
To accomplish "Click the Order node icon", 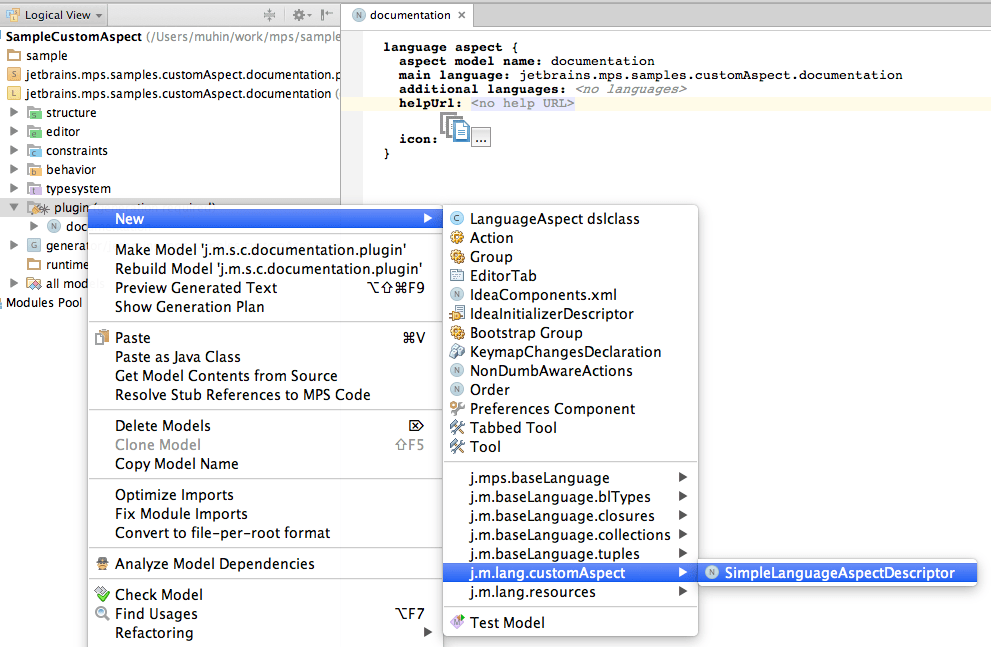I will point(457,389).
